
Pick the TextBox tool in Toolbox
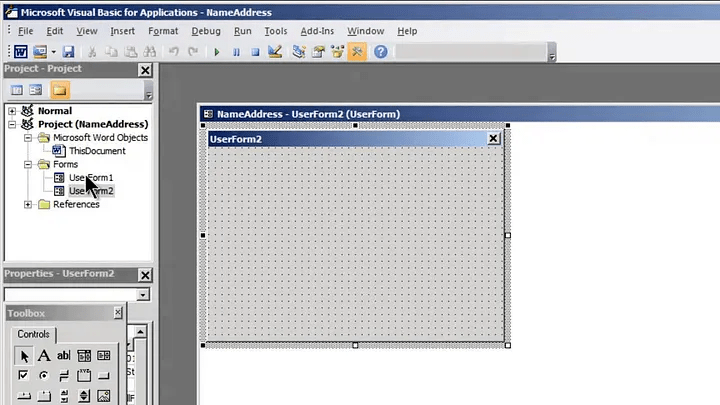point(64,356)
